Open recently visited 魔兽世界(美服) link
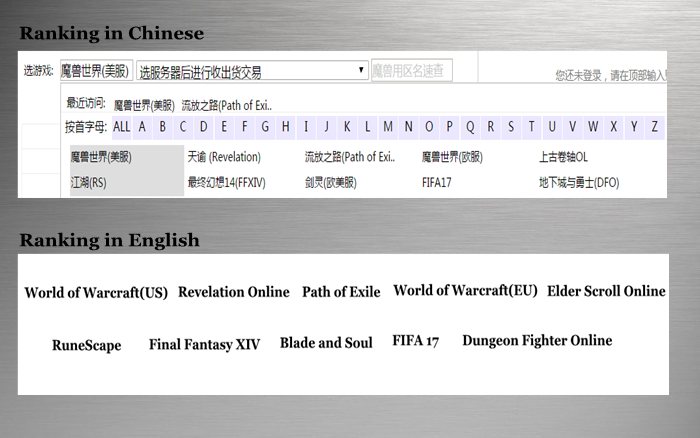700x438 pixels. coord(144,105)
